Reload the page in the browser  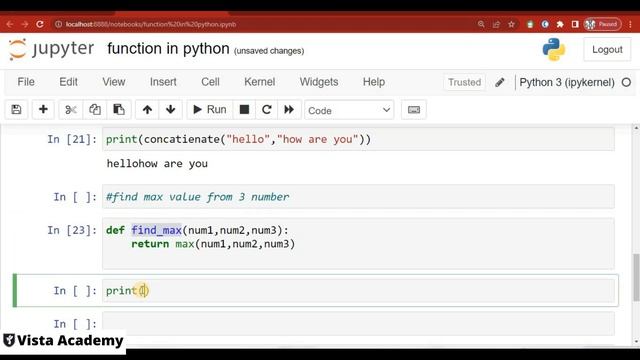coord(40,24)
